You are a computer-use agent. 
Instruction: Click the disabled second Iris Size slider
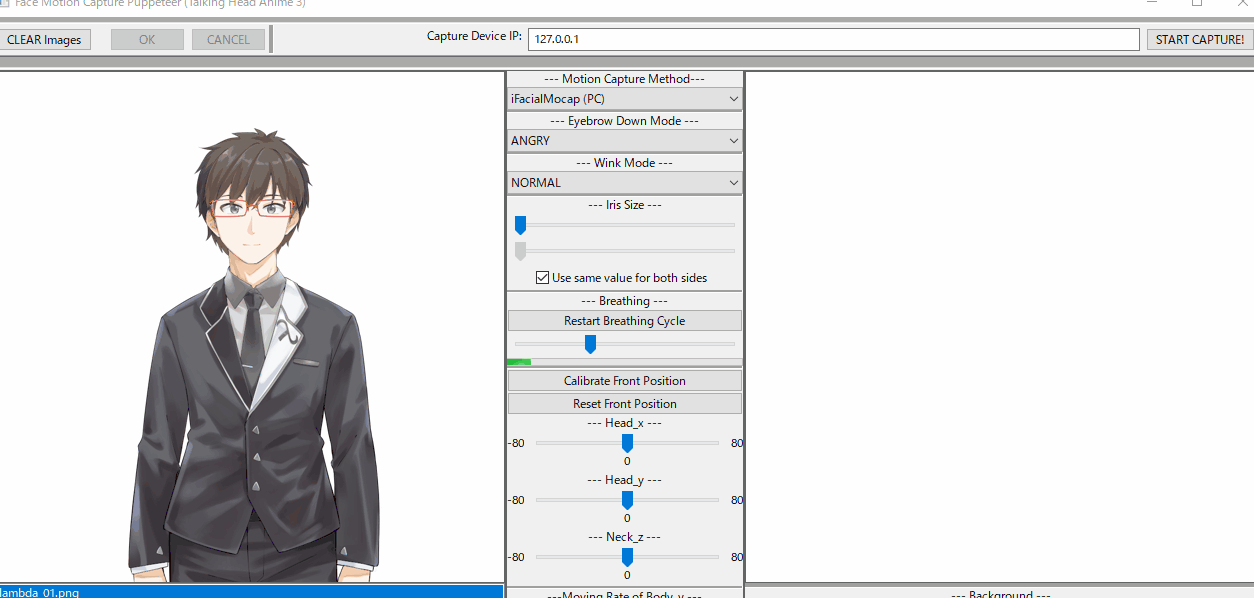(x=625, y=251)
